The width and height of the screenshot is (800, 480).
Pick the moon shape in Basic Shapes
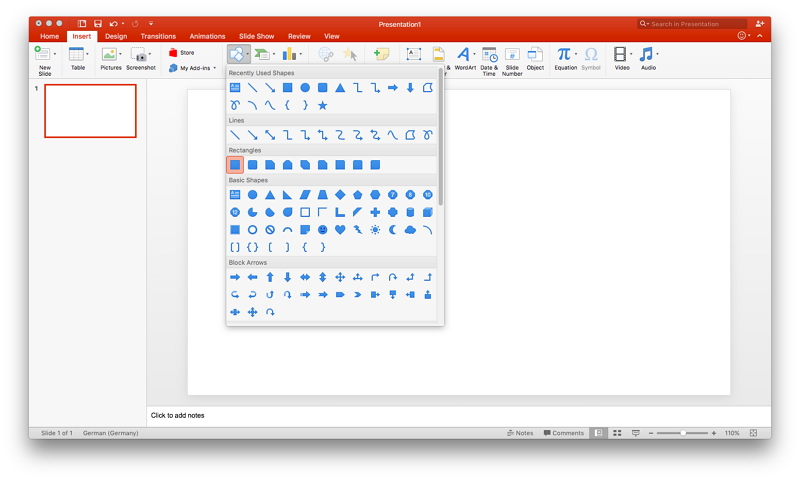[x=392, y=230]
